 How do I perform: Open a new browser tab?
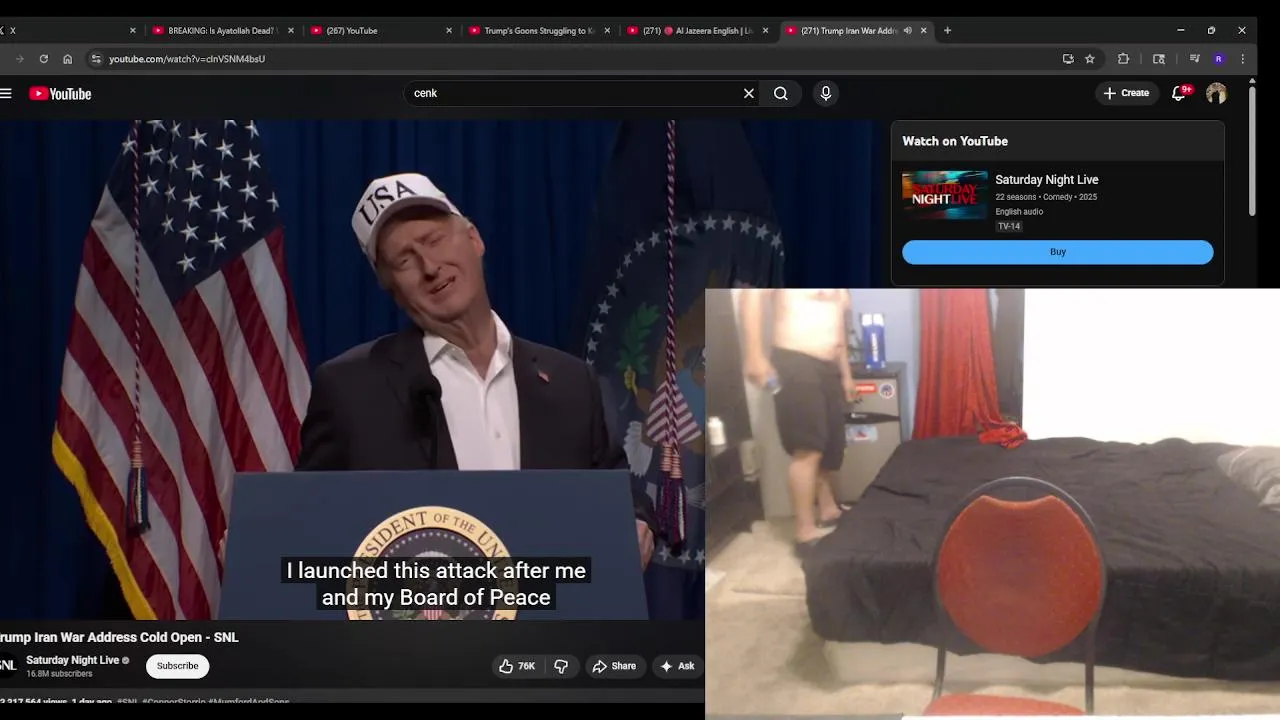tap(947, 31)
